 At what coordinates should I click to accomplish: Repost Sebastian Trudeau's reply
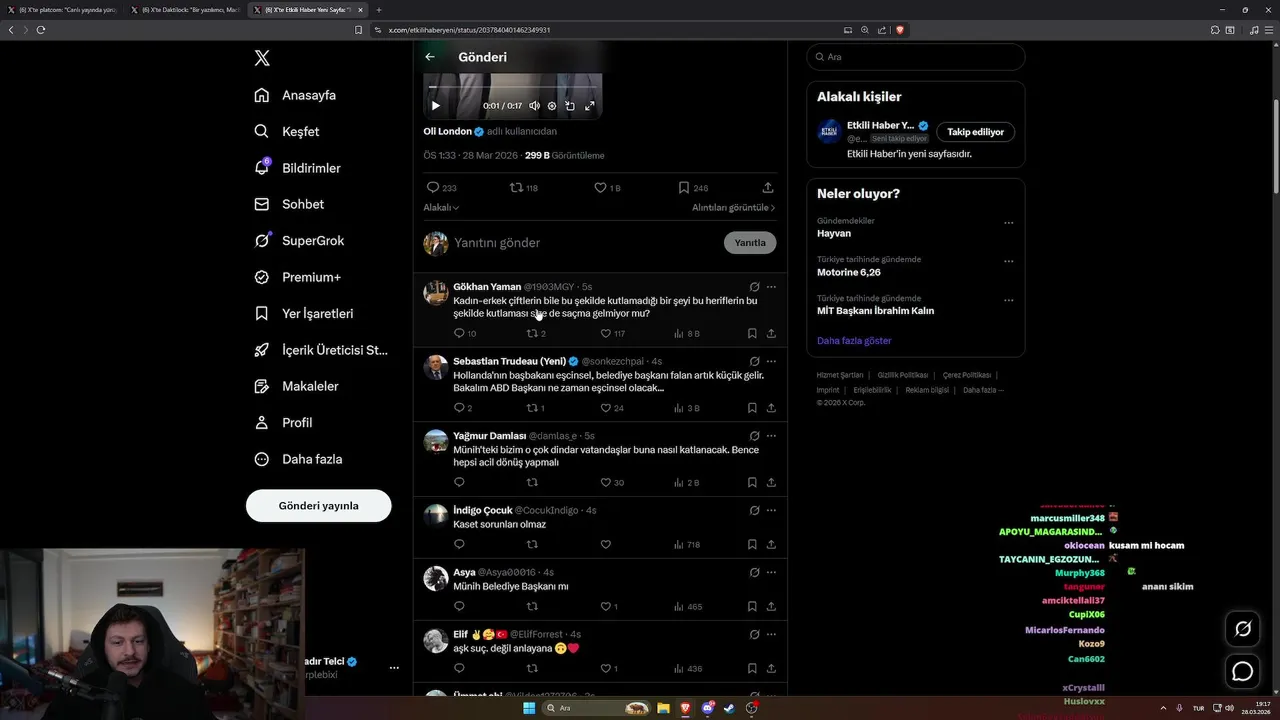pos(536,408)
